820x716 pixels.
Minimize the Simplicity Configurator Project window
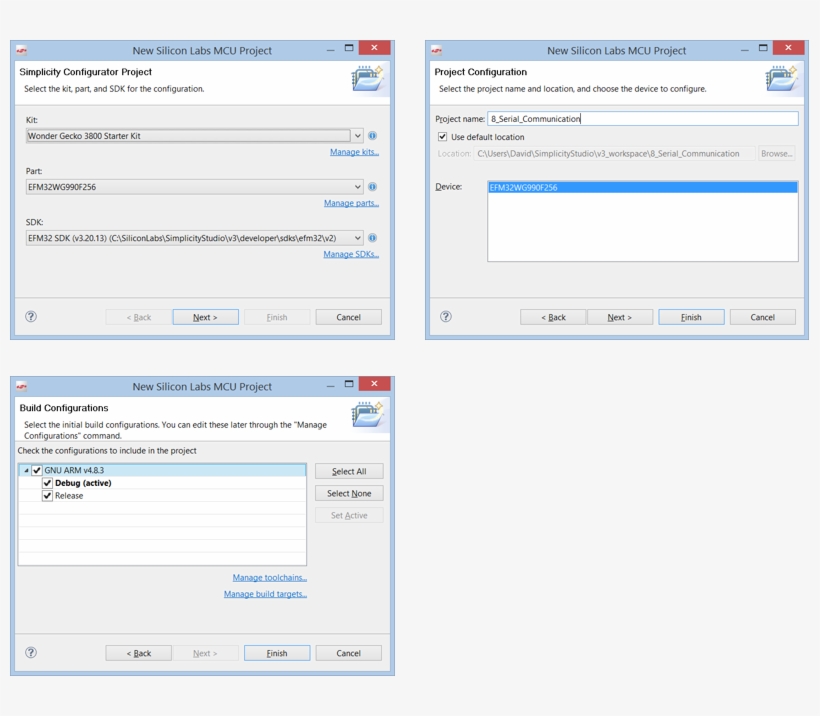click(x=331, y=50)
